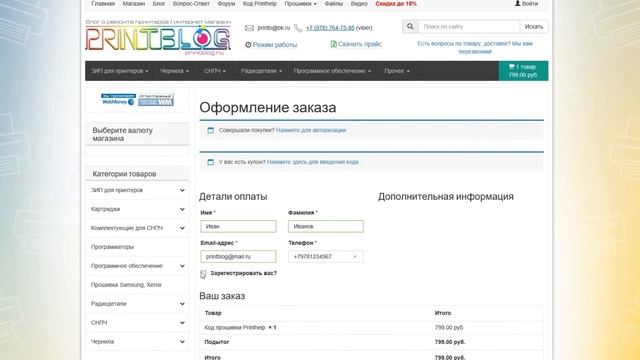Click Войти to log in
This screenshot has width=640, height=360.
pos(530,4)
